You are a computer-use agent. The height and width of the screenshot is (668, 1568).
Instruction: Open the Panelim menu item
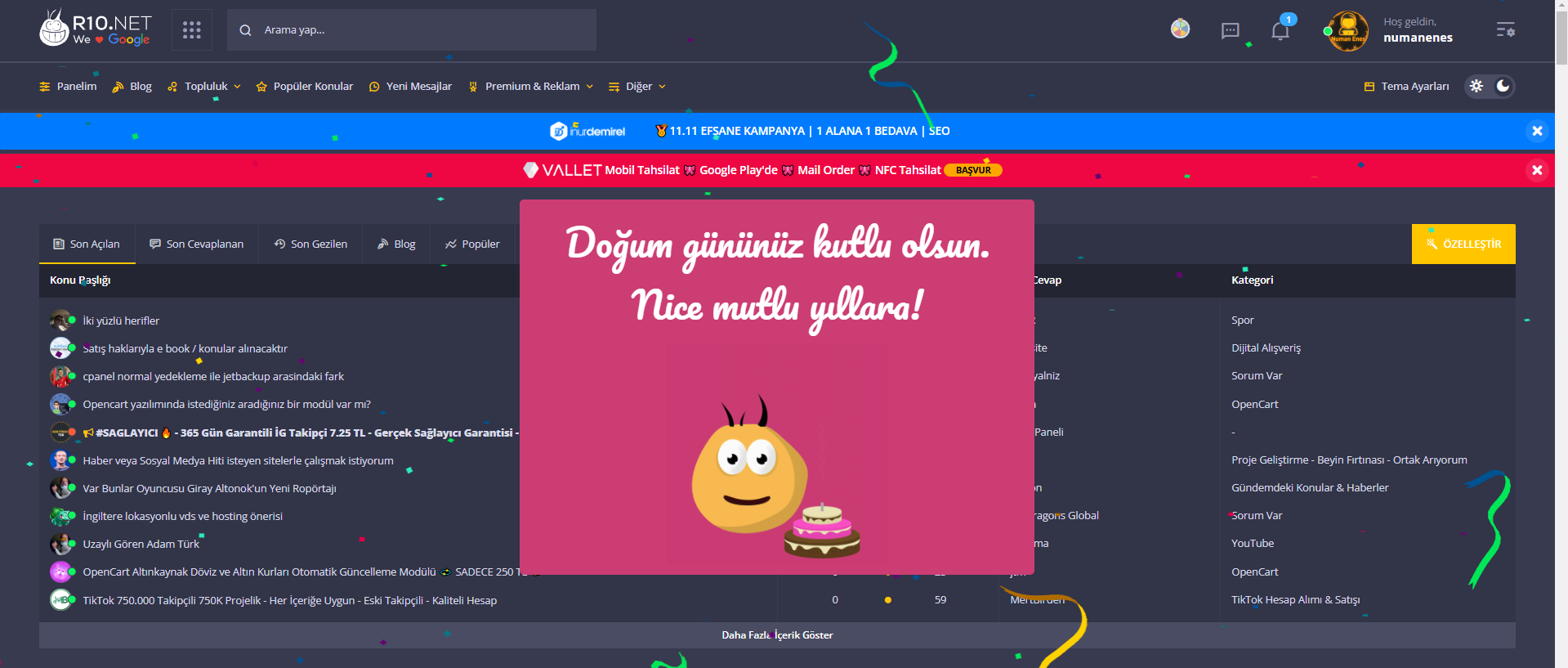click(68, 86)
